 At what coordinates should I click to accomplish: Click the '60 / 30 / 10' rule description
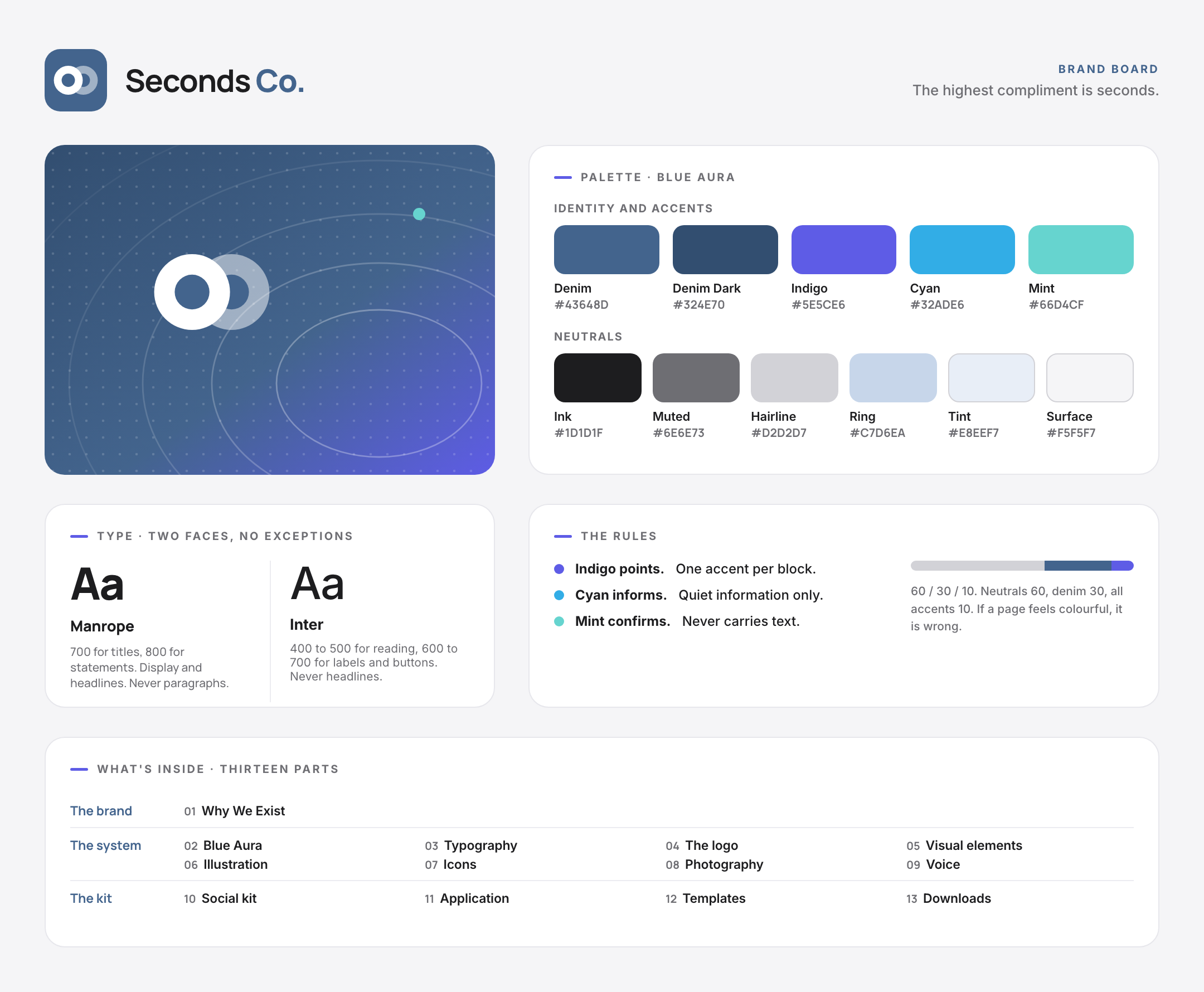click(1018, 609)
